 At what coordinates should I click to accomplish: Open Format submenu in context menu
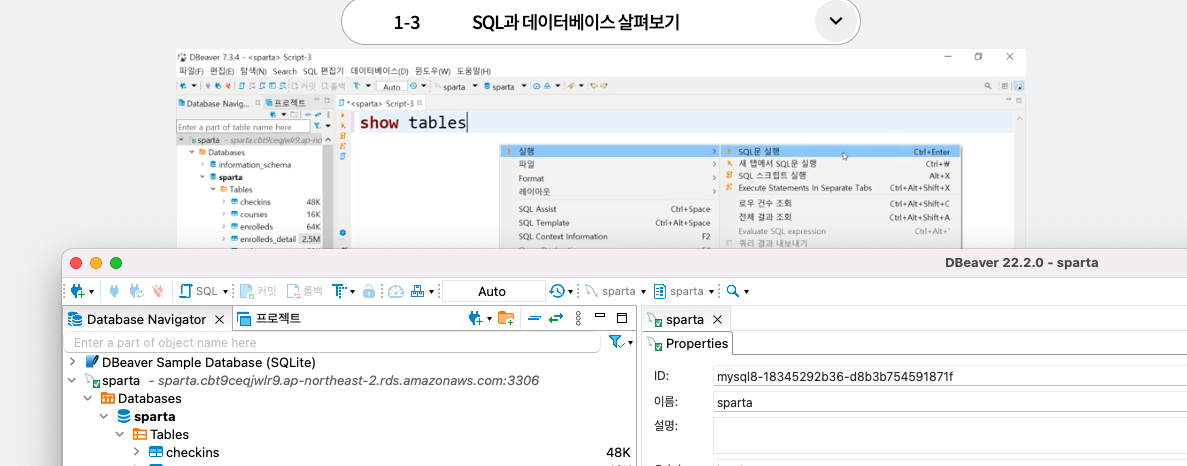[609, 179]
